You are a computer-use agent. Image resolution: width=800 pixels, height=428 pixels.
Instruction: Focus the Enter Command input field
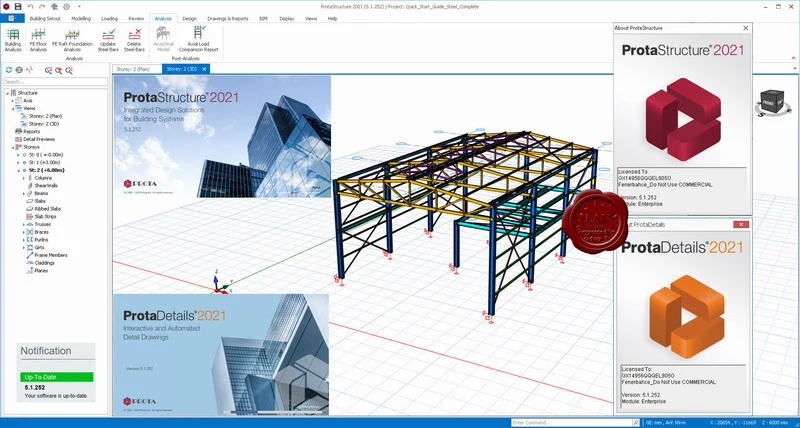(571, 423)
